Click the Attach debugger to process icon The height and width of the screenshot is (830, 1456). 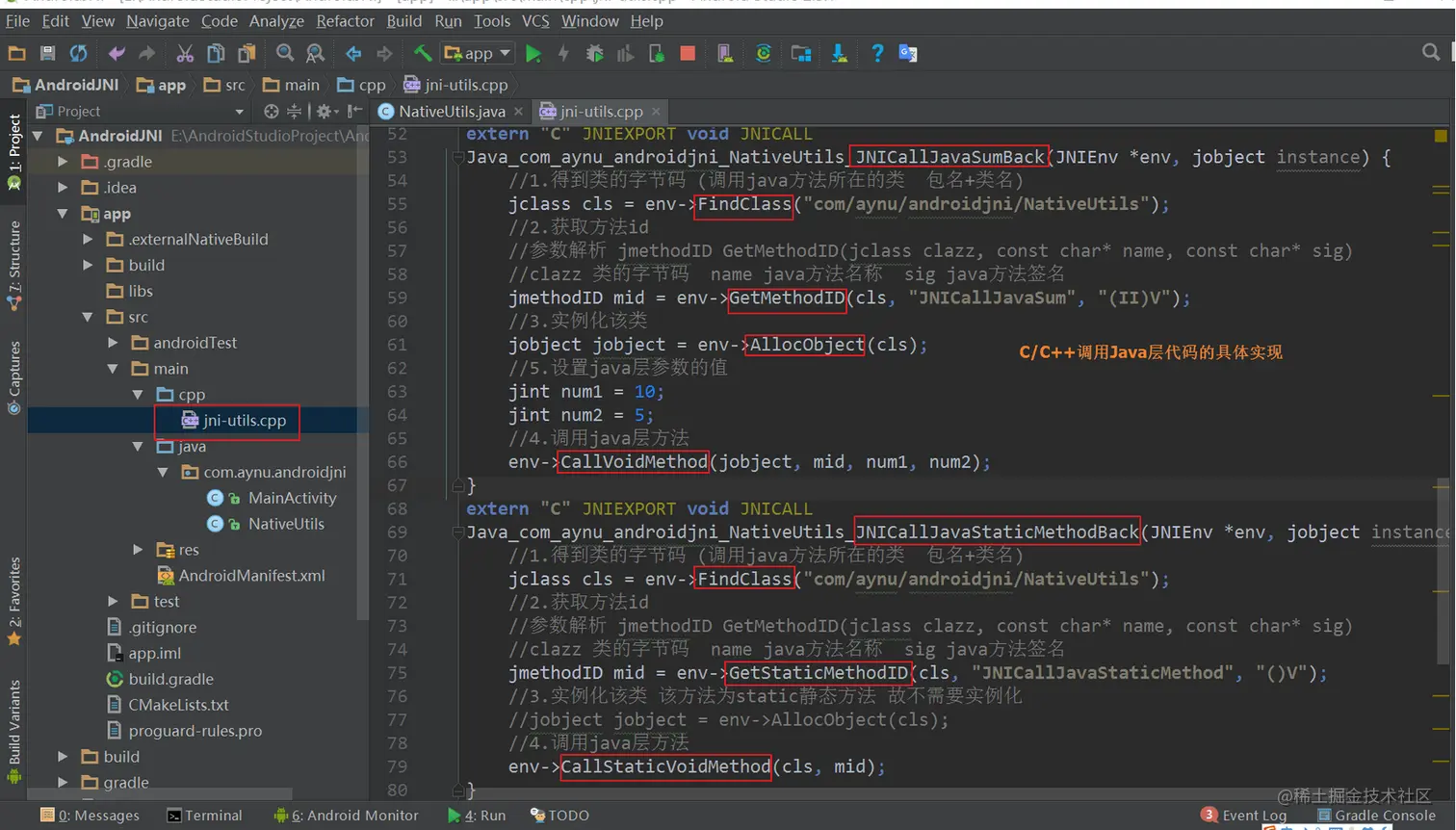[656, 54]
